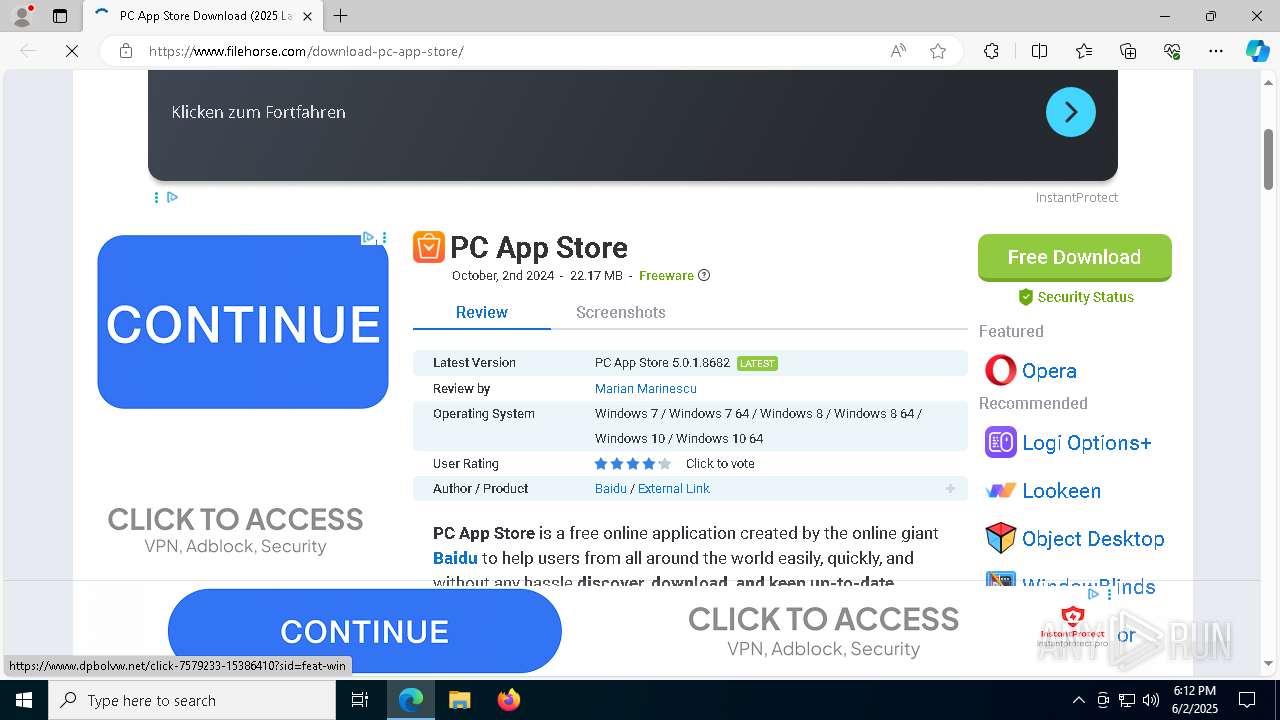The height and width of the screenshot is (720, 1280).
Task: Rate with the fifth star
Action: point(665,464)
